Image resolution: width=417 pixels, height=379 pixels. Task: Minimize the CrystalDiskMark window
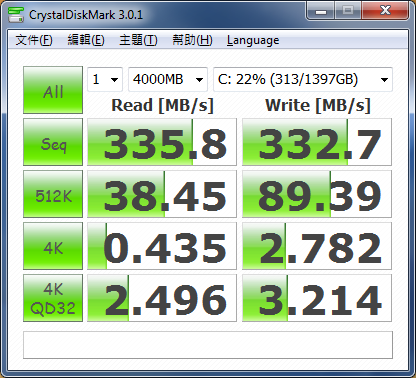click(x=321, y=11)
